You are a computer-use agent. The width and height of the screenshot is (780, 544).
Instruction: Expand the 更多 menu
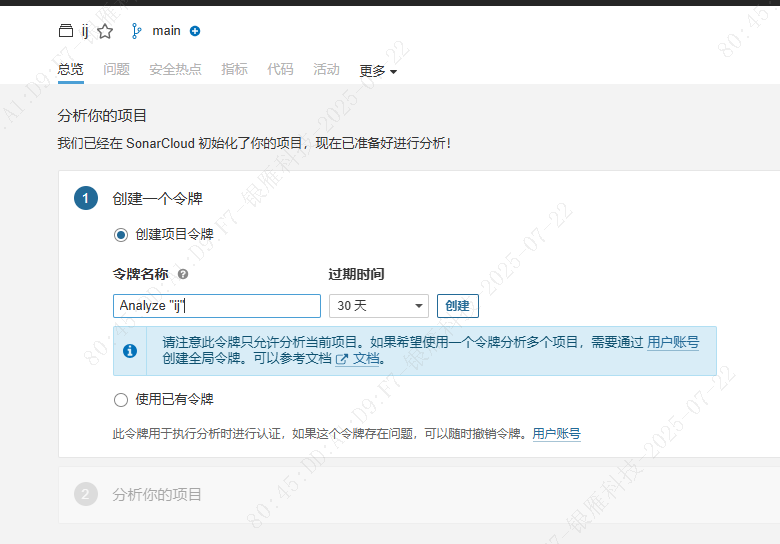pyautogui.click(x=378, y=71)
